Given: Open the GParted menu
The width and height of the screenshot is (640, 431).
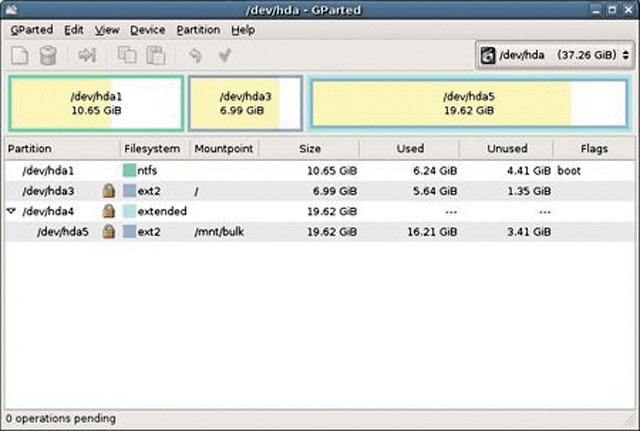Looking at the screenshot, I should [x=32, y=30].
